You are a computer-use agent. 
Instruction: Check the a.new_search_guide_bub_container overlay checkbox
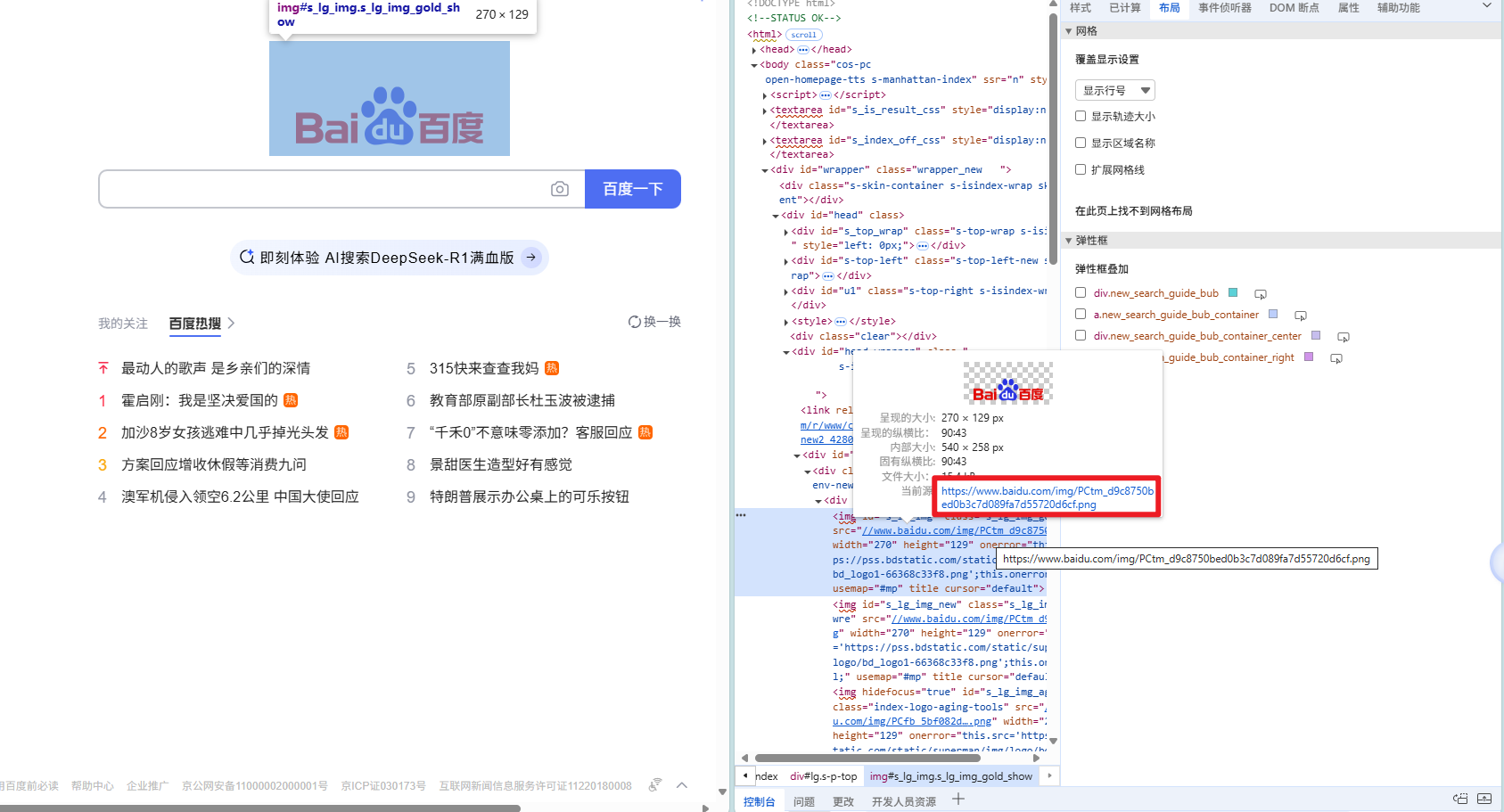[x=1081, y=314]
